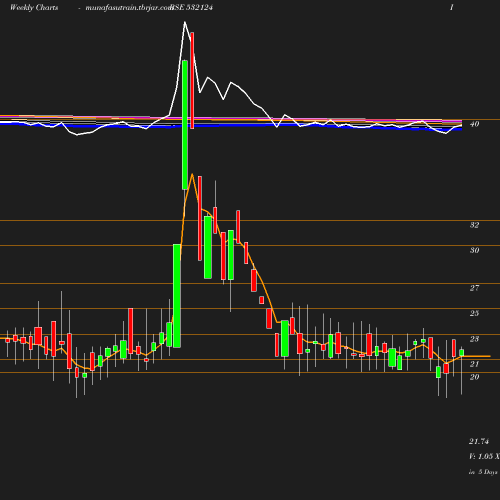The image size is (500, 500).
Task: Click the price axis label '27'
Action: coord(474,288)
